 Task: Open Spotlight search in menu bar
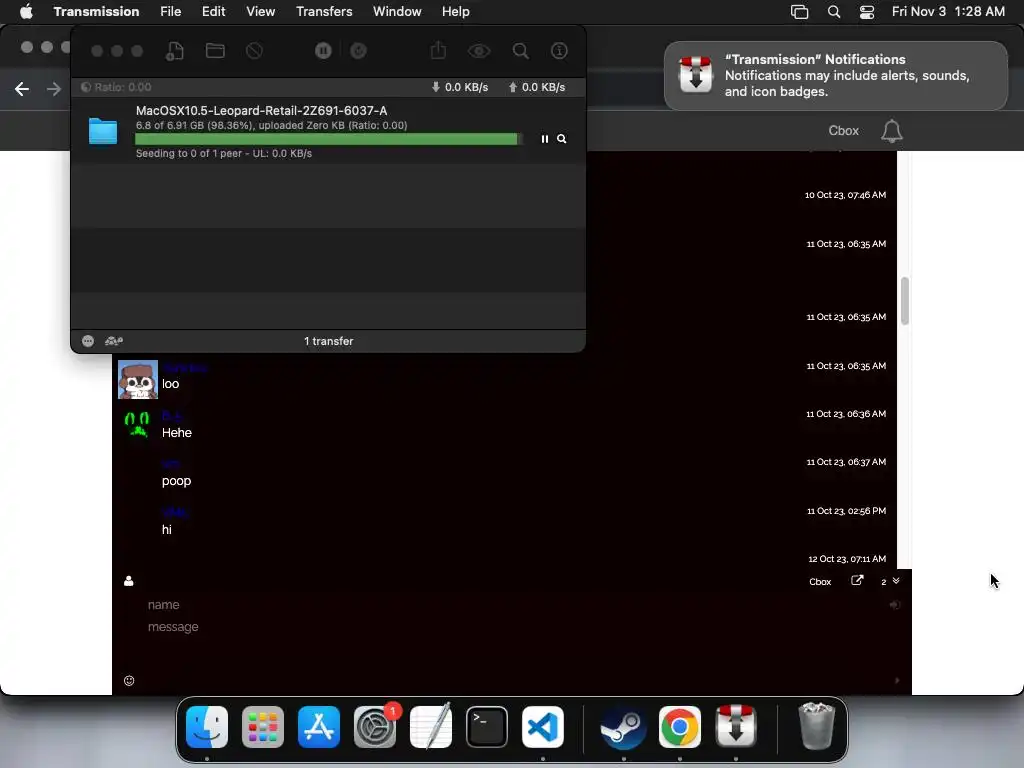tap(834, 12)
